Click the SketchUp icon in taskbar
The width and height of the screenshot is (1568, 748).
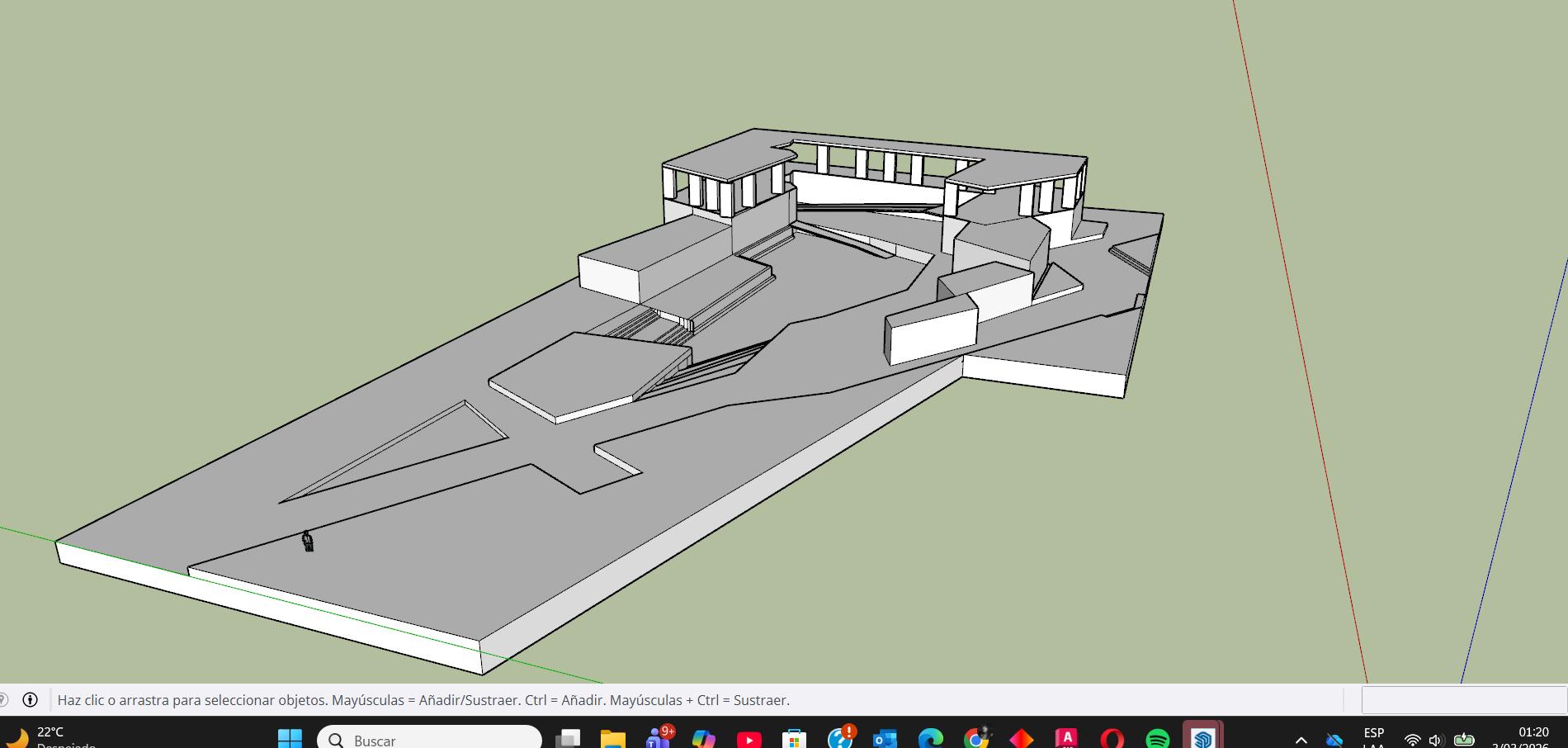tap(1202, 738)
